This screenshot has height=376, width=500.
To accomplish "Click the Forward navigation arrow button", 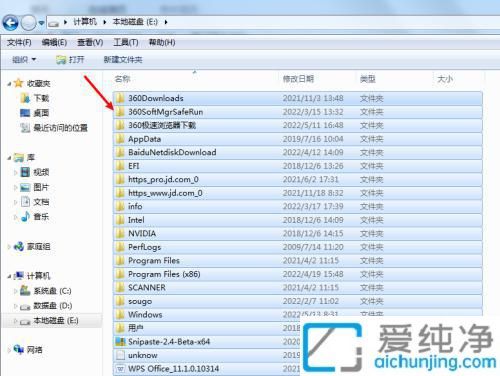I will [28, 23].
